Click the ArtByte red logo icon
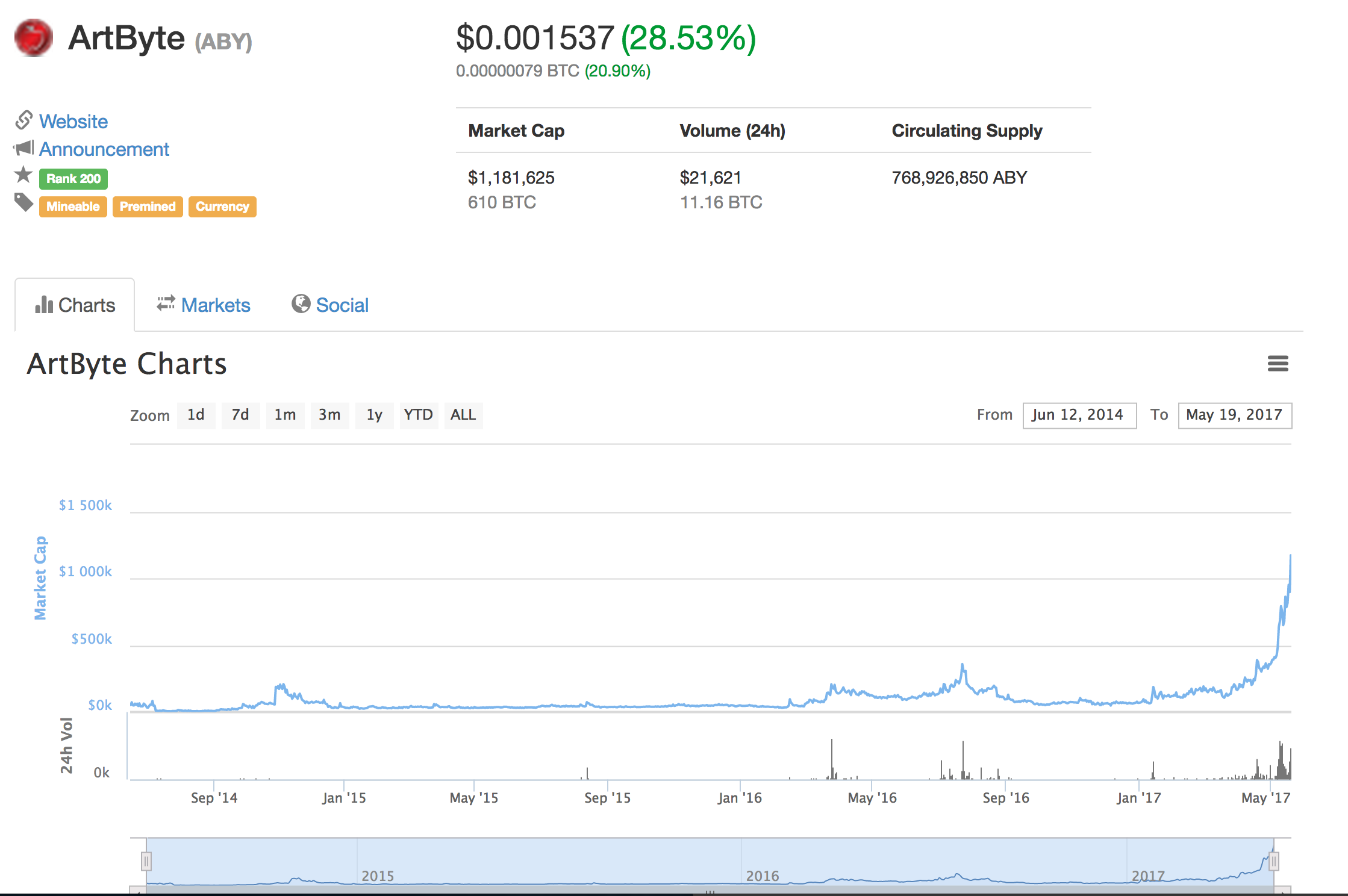The image size is (1348, 896). pos(34,38)
